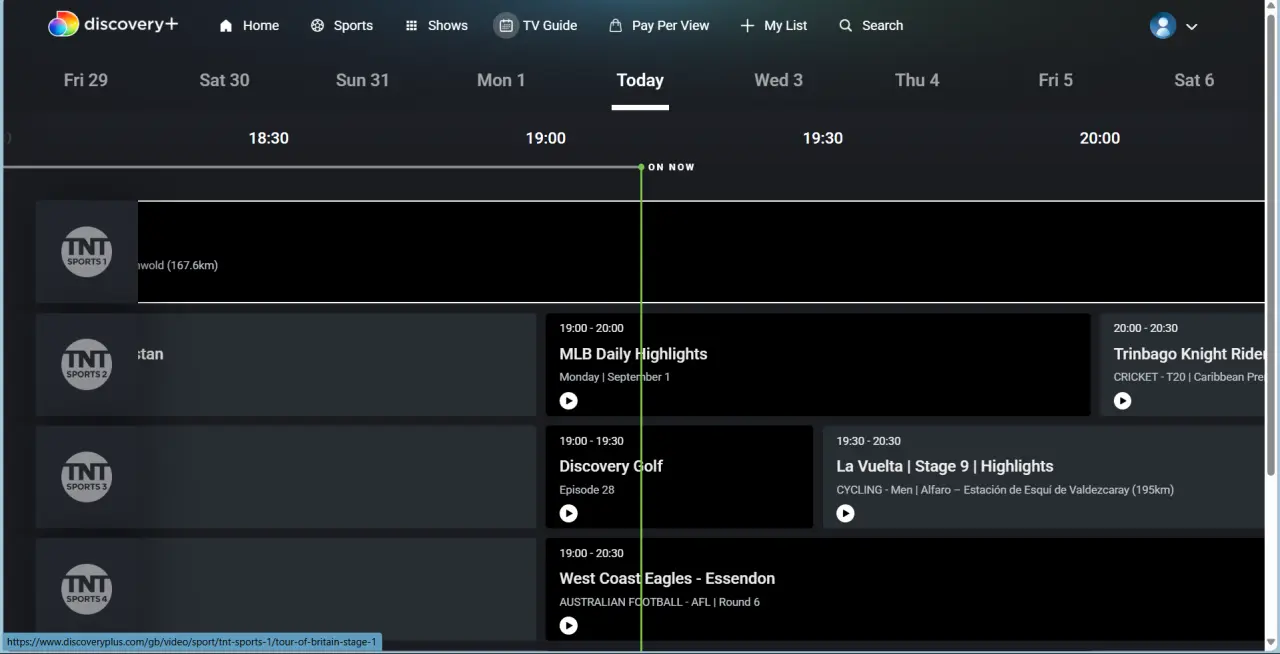Switch to the Mon 1 day tab
The width and height of the screenshot is (1280, 654).
pos(501,80)
